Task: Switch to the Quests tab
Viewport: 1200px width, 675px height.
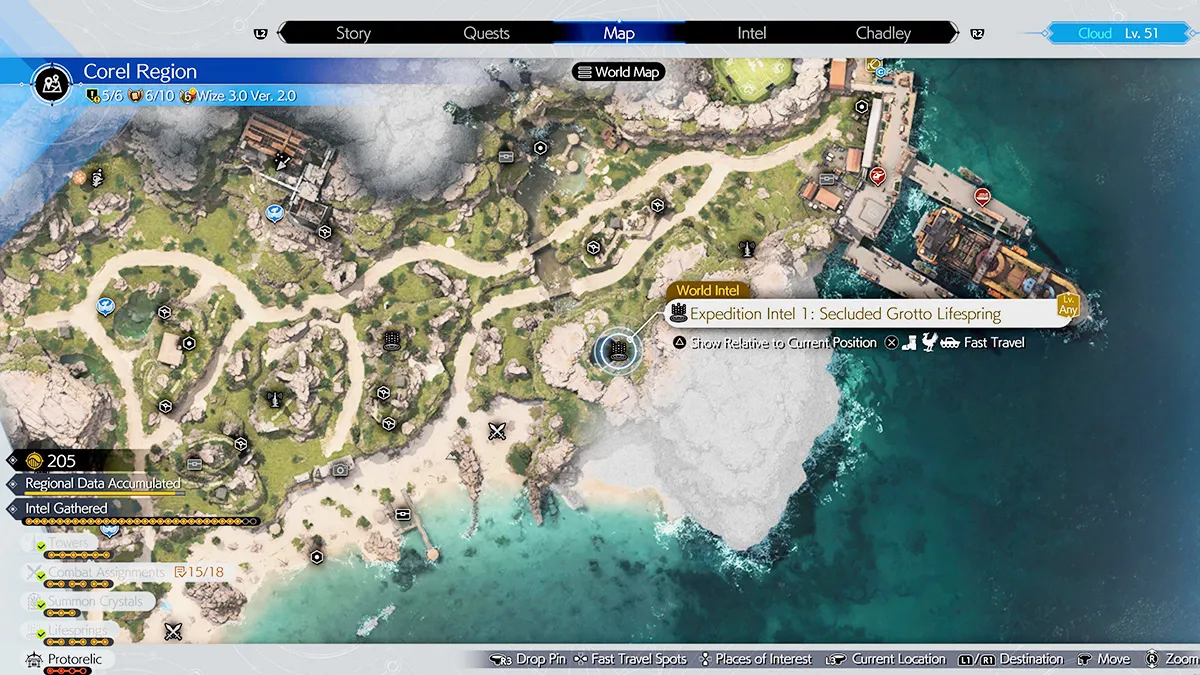Action: (x=486, y=33)
